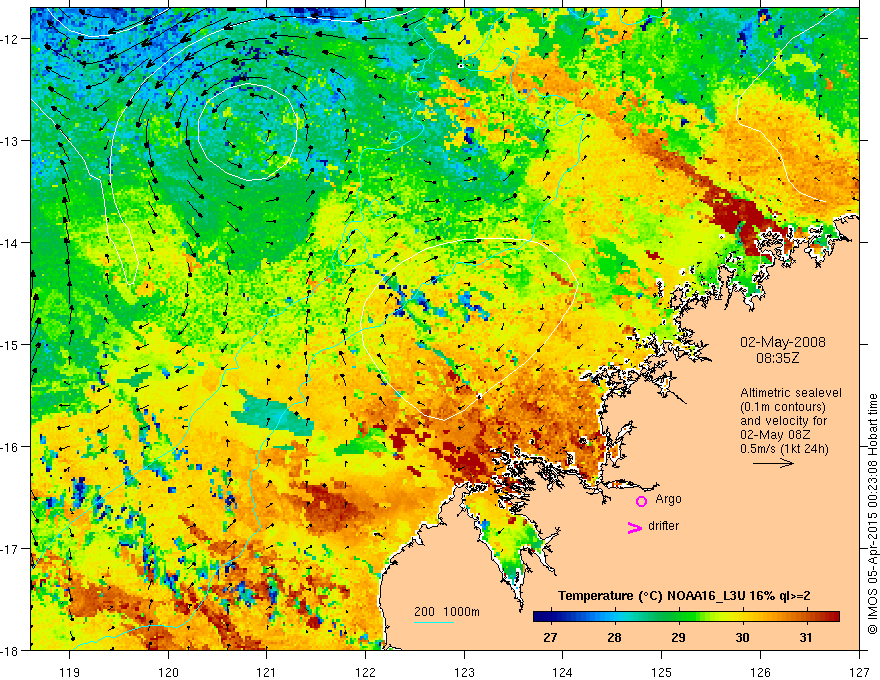Click the longitude axis label 125
The width and height of the screenshot is (880, 680).
662,672
